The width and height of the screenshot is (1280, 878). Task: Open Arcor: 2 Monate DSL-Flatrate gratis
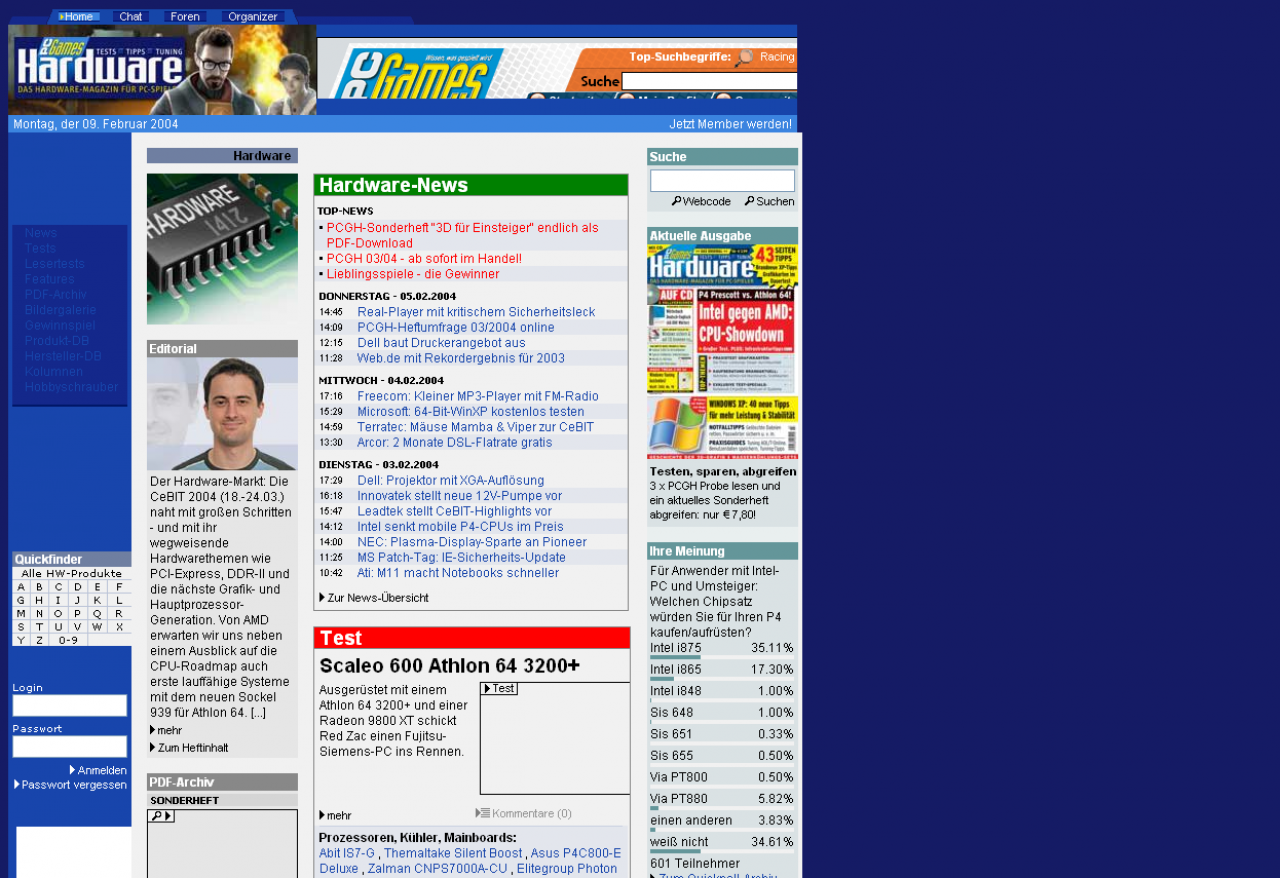[454, 442]
